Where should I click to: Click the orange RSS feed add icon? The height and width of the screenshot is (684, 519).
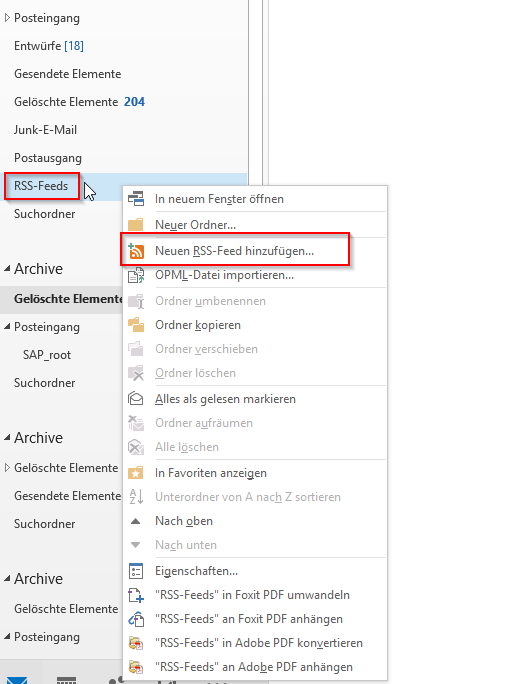(136, 251)
